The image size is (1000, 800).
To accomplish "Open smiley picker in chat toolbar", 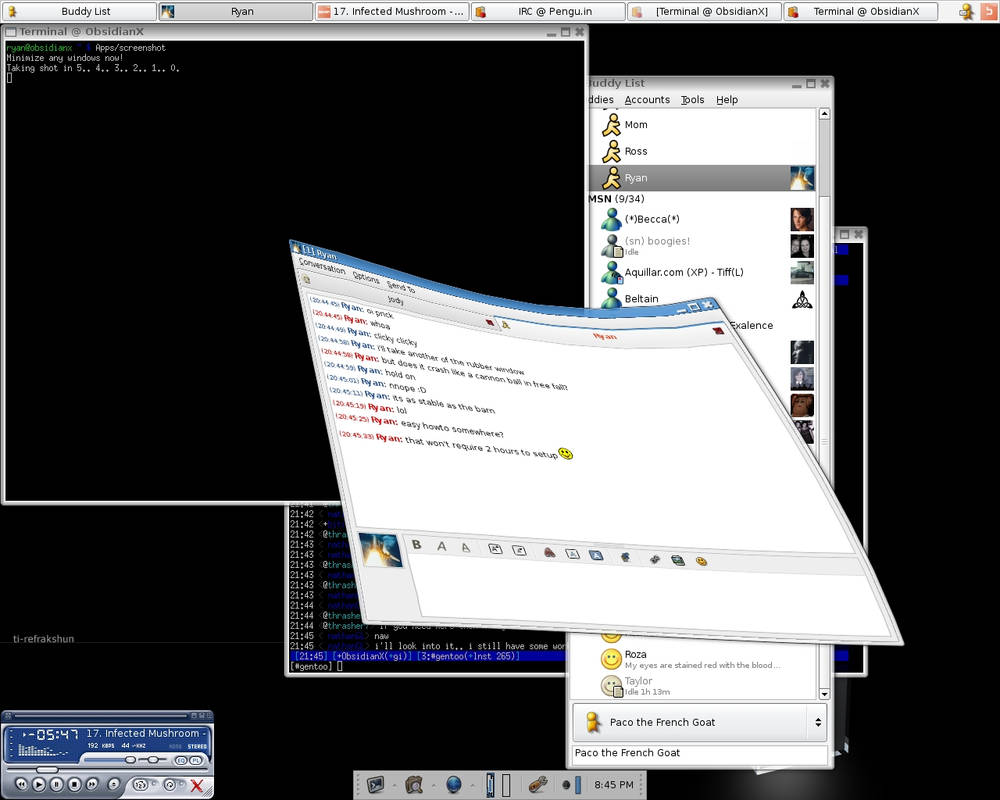I will [701, 561].
